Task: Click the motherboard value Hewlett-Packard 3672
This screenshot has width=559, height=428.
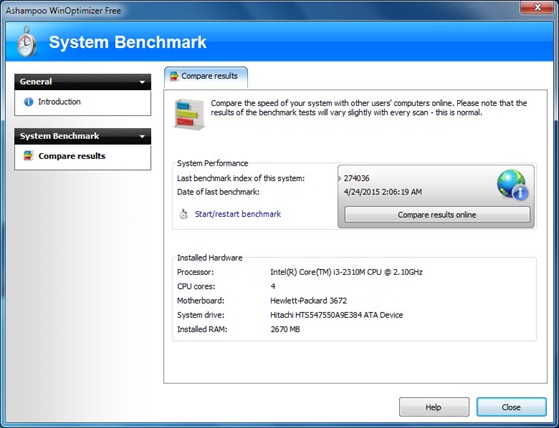Action: [308, 301]
